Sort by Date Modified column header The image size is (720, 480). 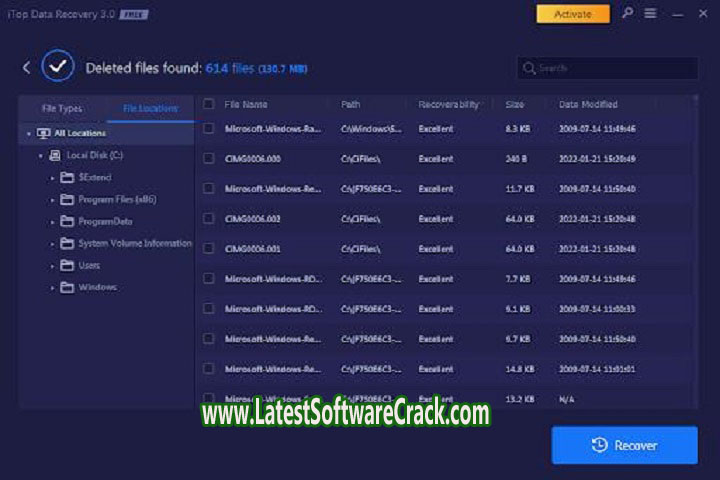pos(588,105)
